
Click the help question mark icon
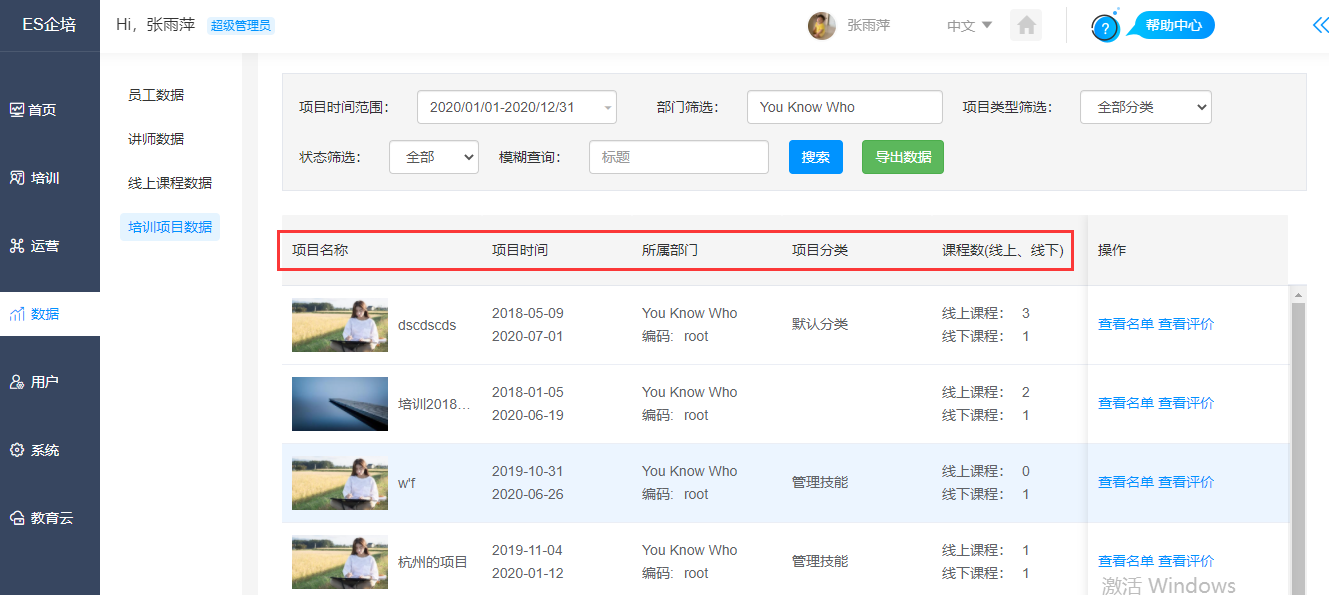coord(1104,28)
